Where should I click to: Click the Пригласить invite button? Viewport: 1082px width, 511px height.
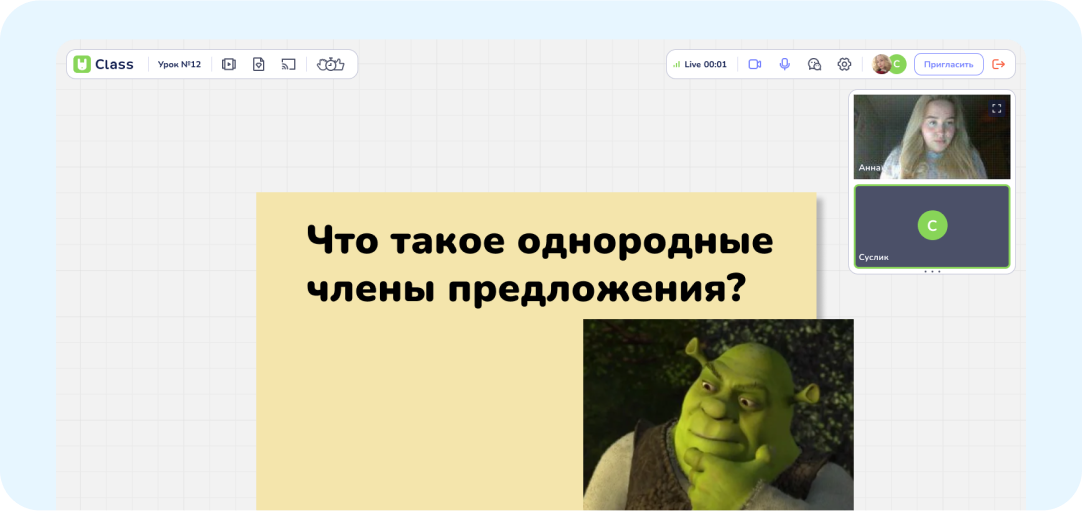click(949, 64)
